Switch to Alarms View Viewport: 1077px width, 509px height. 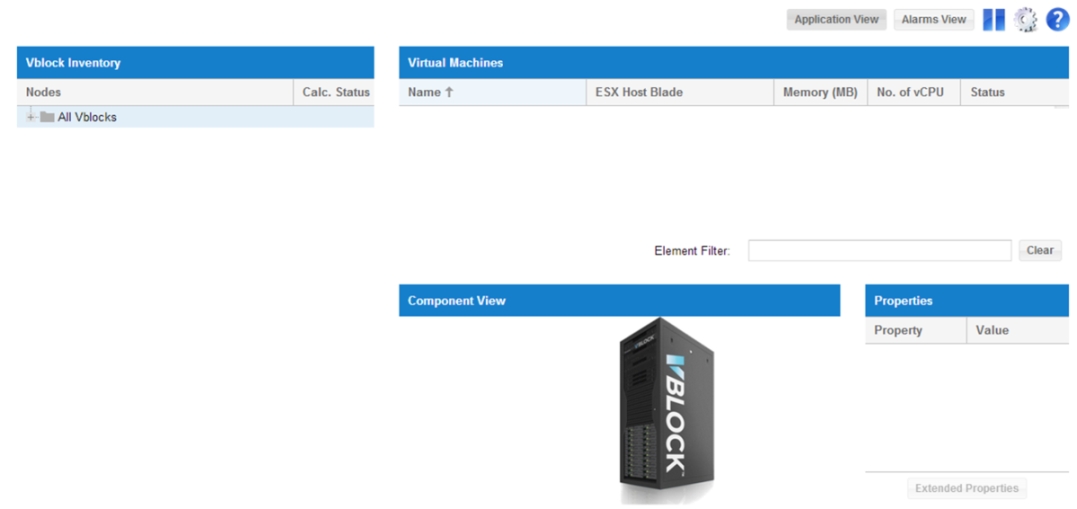933,19
